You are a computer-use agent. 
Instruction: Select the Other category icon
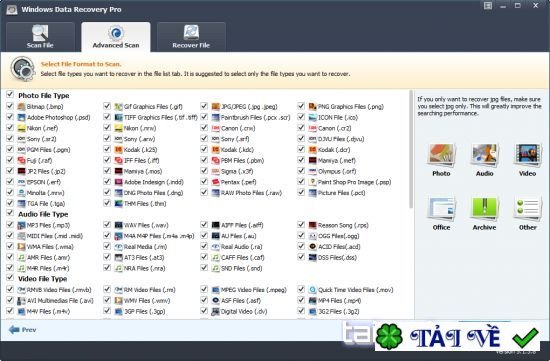tap(527, 213)
